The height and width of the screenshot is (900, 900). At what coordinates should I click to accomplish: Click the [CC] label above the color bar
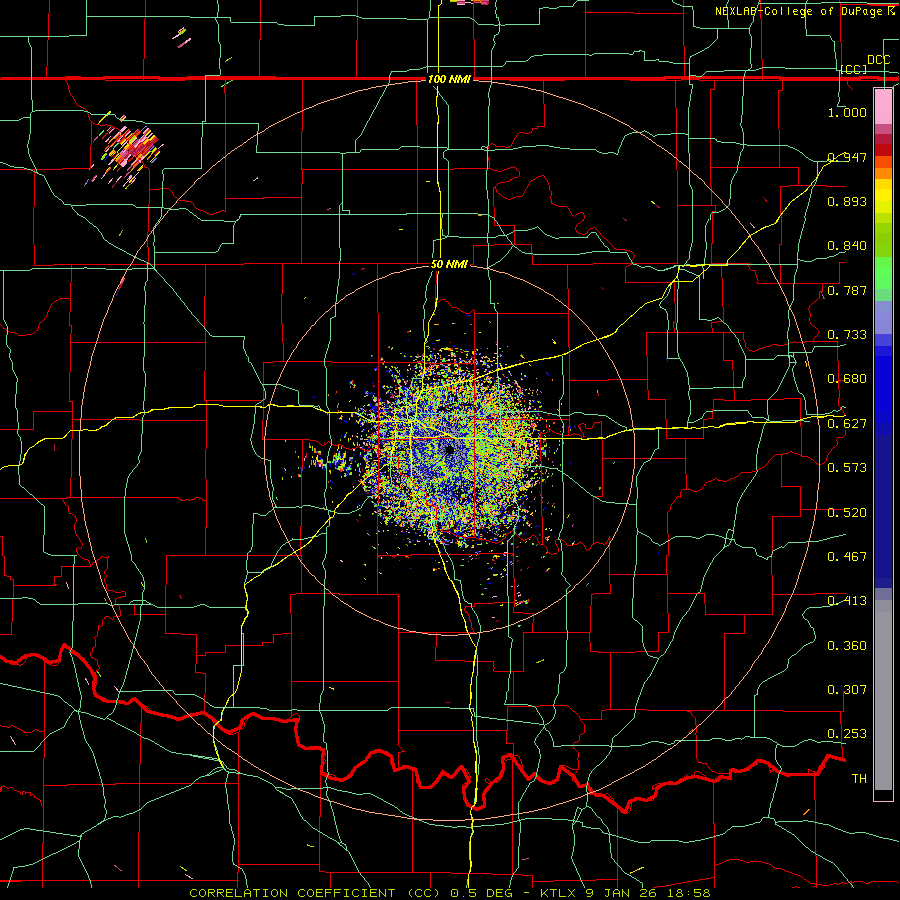[854, 69]
